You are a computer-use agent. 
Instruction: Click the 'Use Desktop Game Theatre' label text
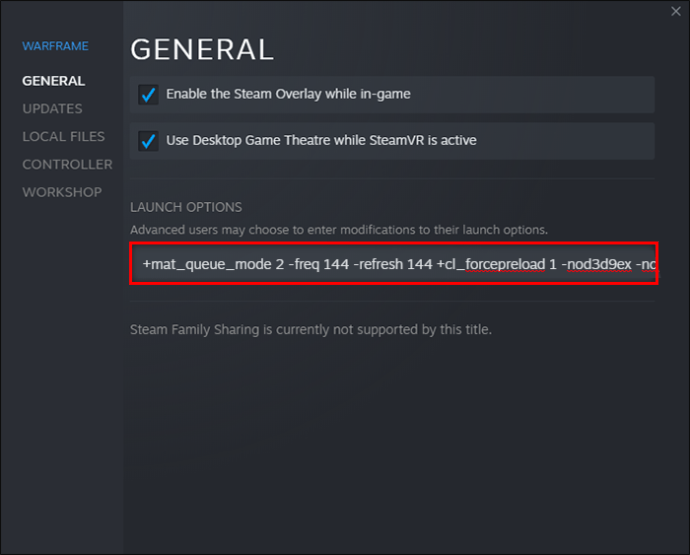tap(321, 141)
